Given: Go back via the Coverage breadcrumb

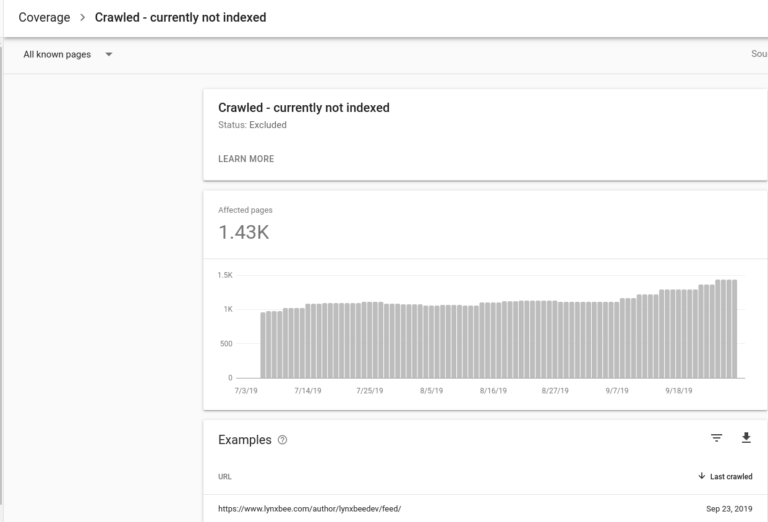Looking at the screenshot, I should coord(44,17).
